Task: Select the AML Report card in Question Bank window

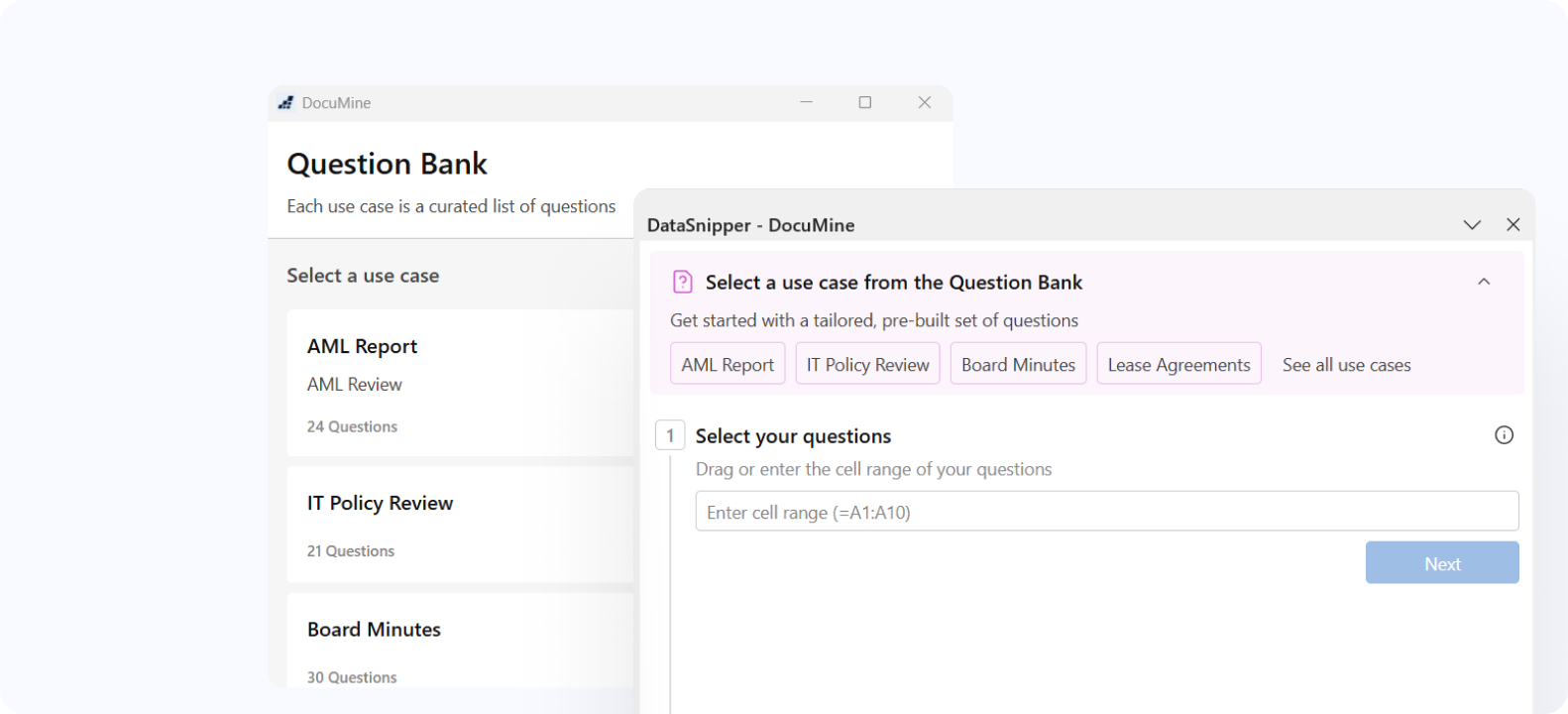Action: [x=460, y=383]
